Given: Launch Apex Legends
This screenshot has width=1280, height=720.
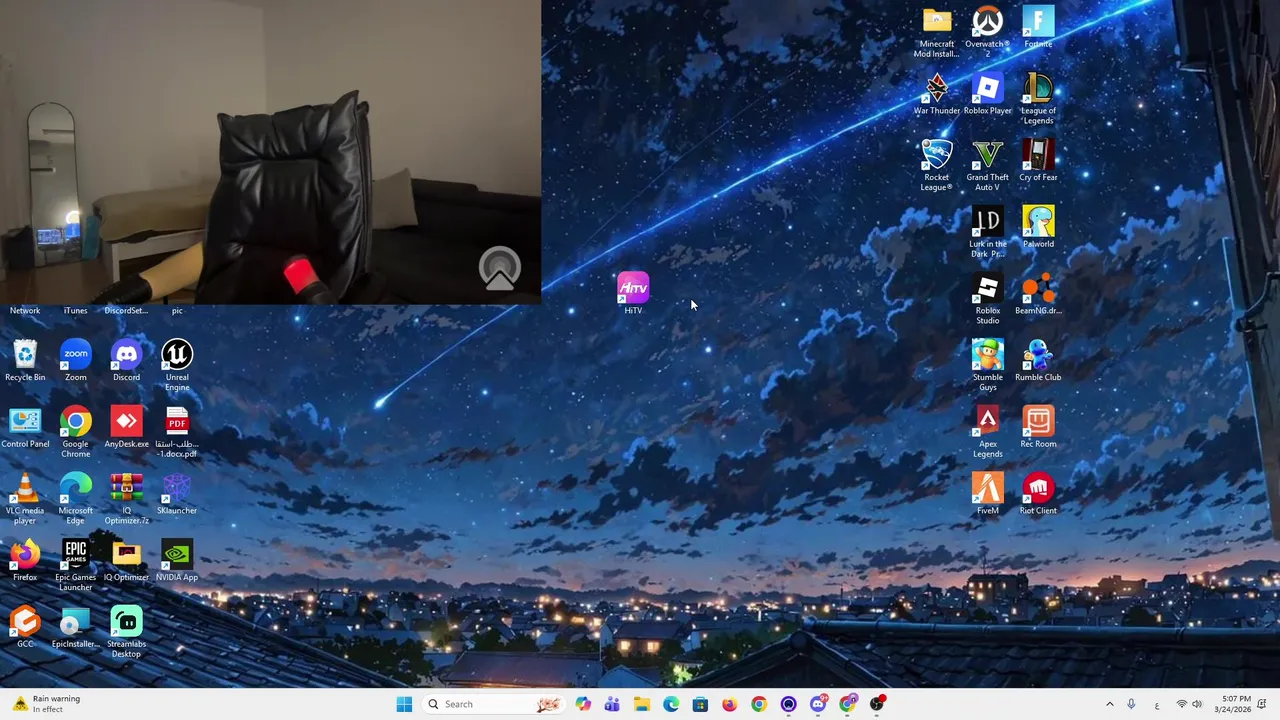Looking at the screenshot, I should (x=988, y=433).
